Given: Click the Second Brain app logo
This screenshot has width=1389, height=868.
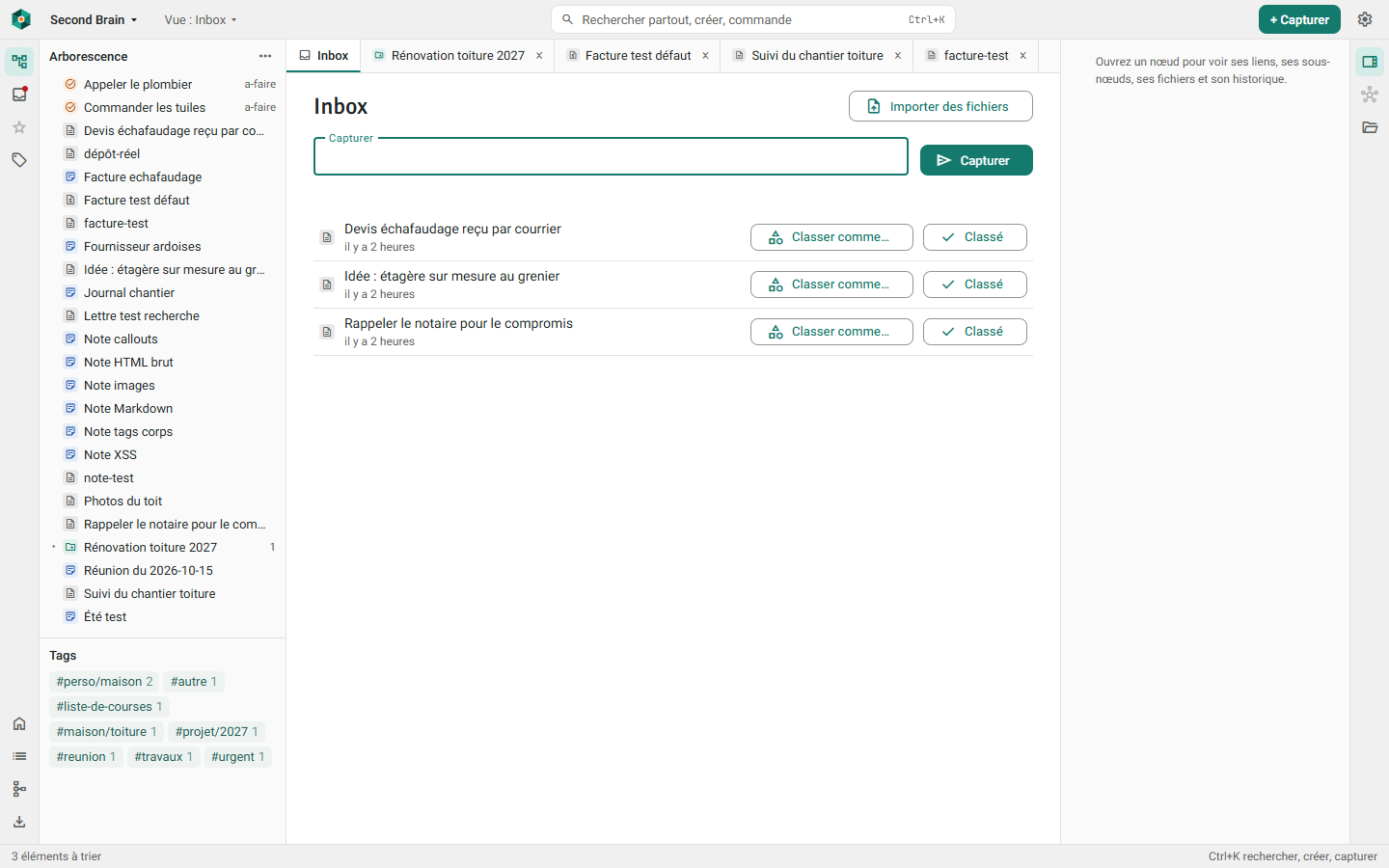Looking at the screenshot, I should pos(21,19).
